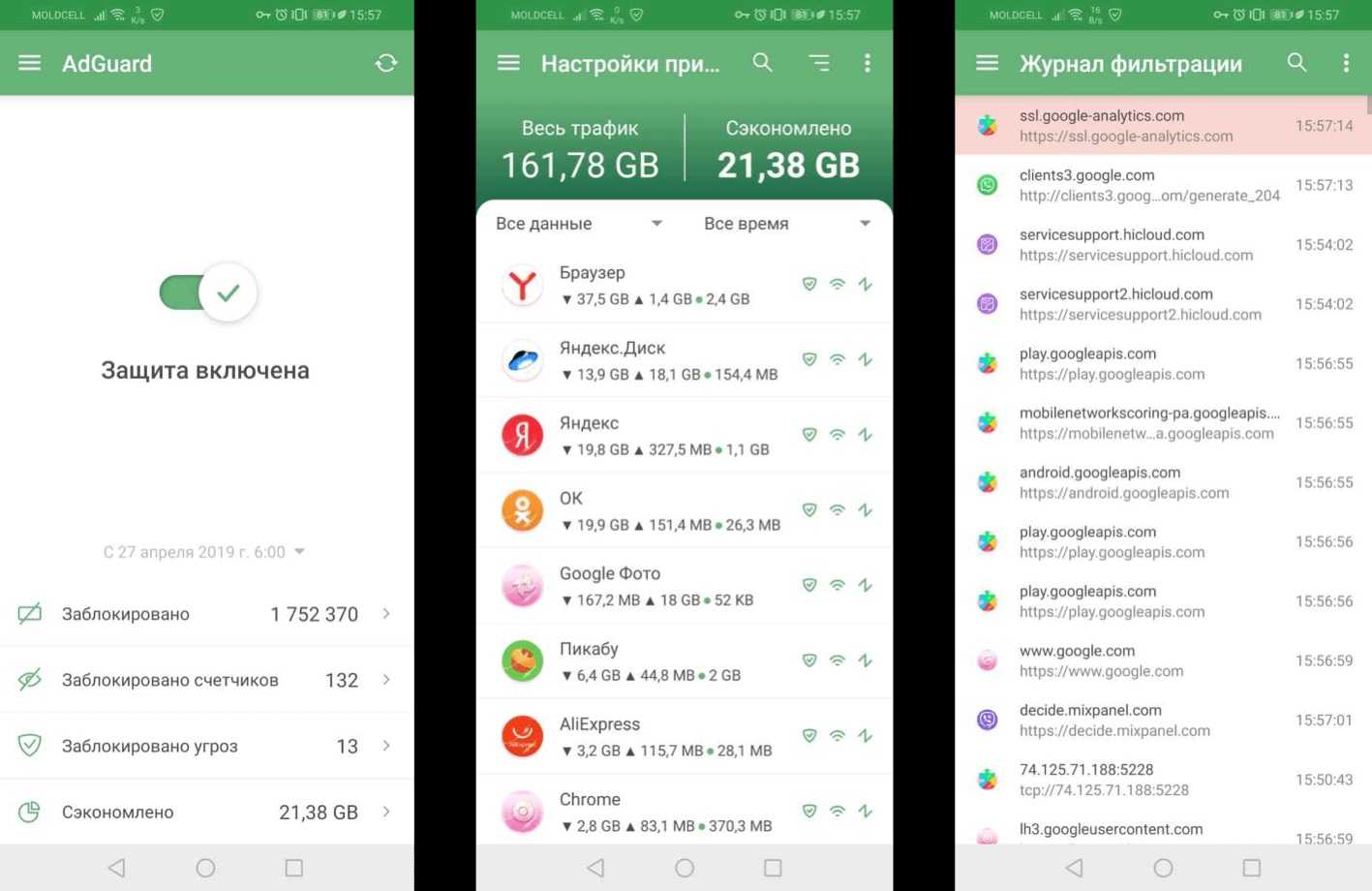This screenshot has height=891, width=1372.
Task: Open overflow menu on filtering log screen
Action: pyautogui.click(x=1346, y=63)
